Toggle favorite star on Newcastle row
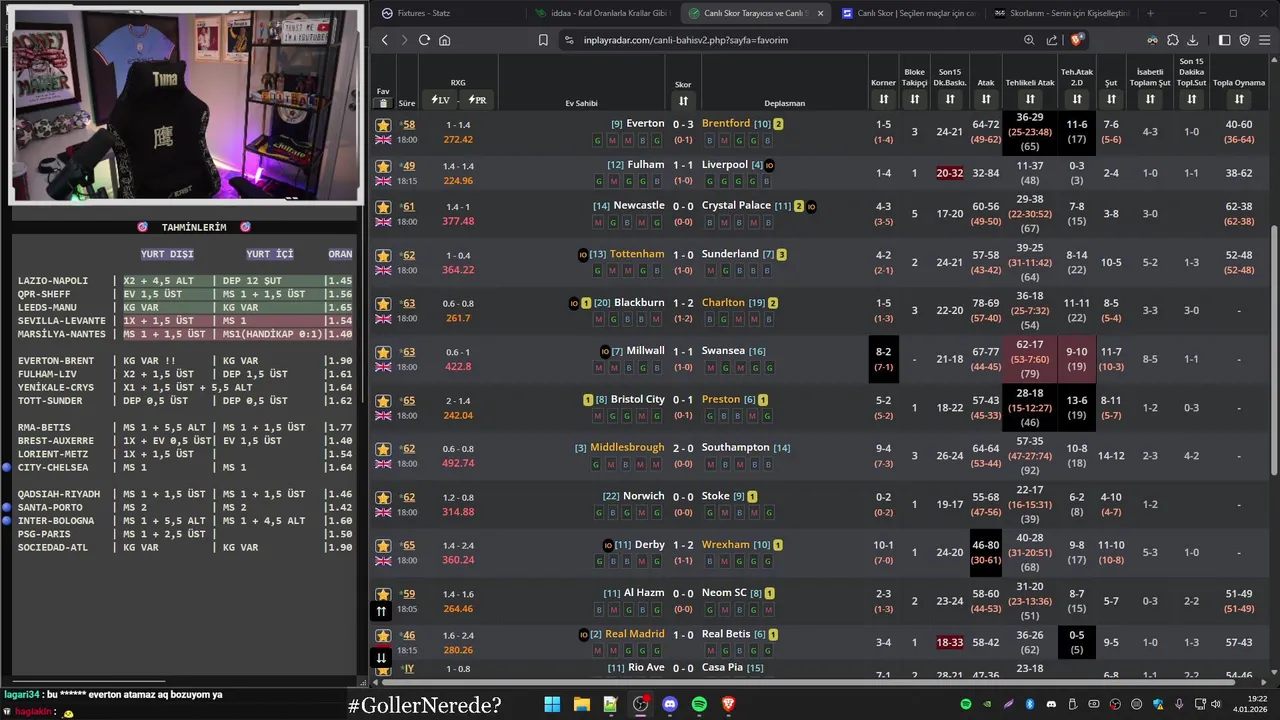Screen dimensions: 1280x720 pos(383,207)
